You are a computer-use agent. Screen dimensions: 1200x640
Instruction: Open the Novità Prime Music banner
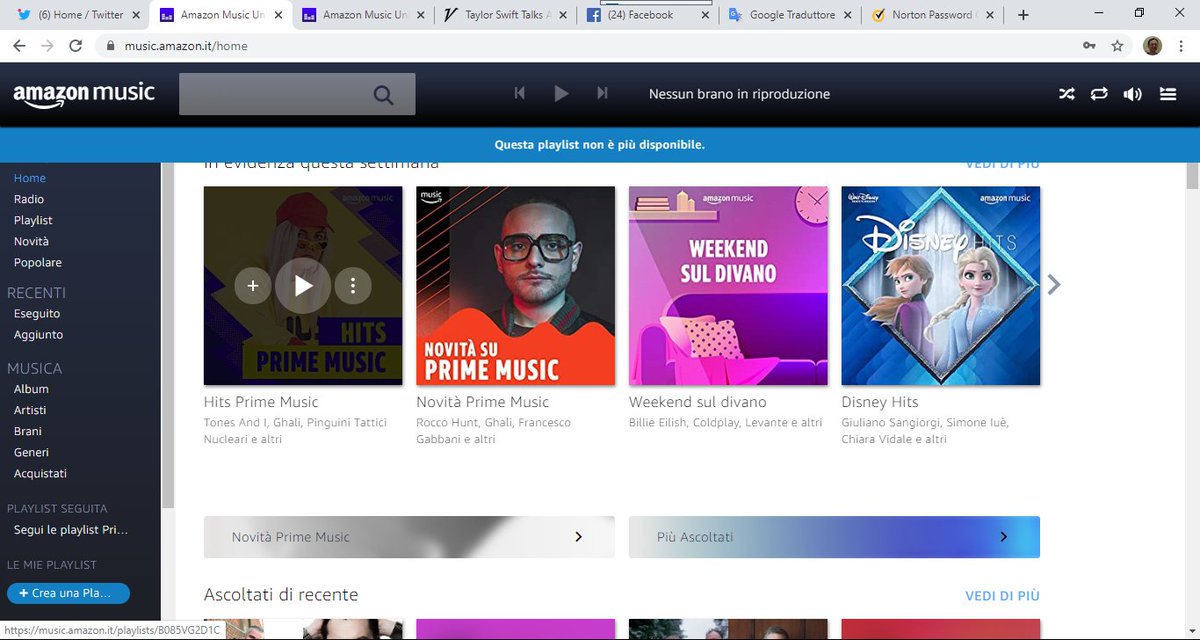409,537
